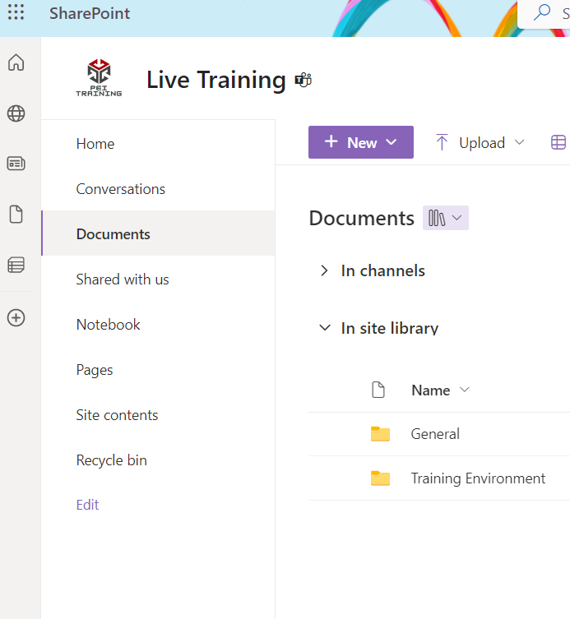Open My lists icon in the app bar
This screenshot has height=619, width=570.
click(16, 265)
